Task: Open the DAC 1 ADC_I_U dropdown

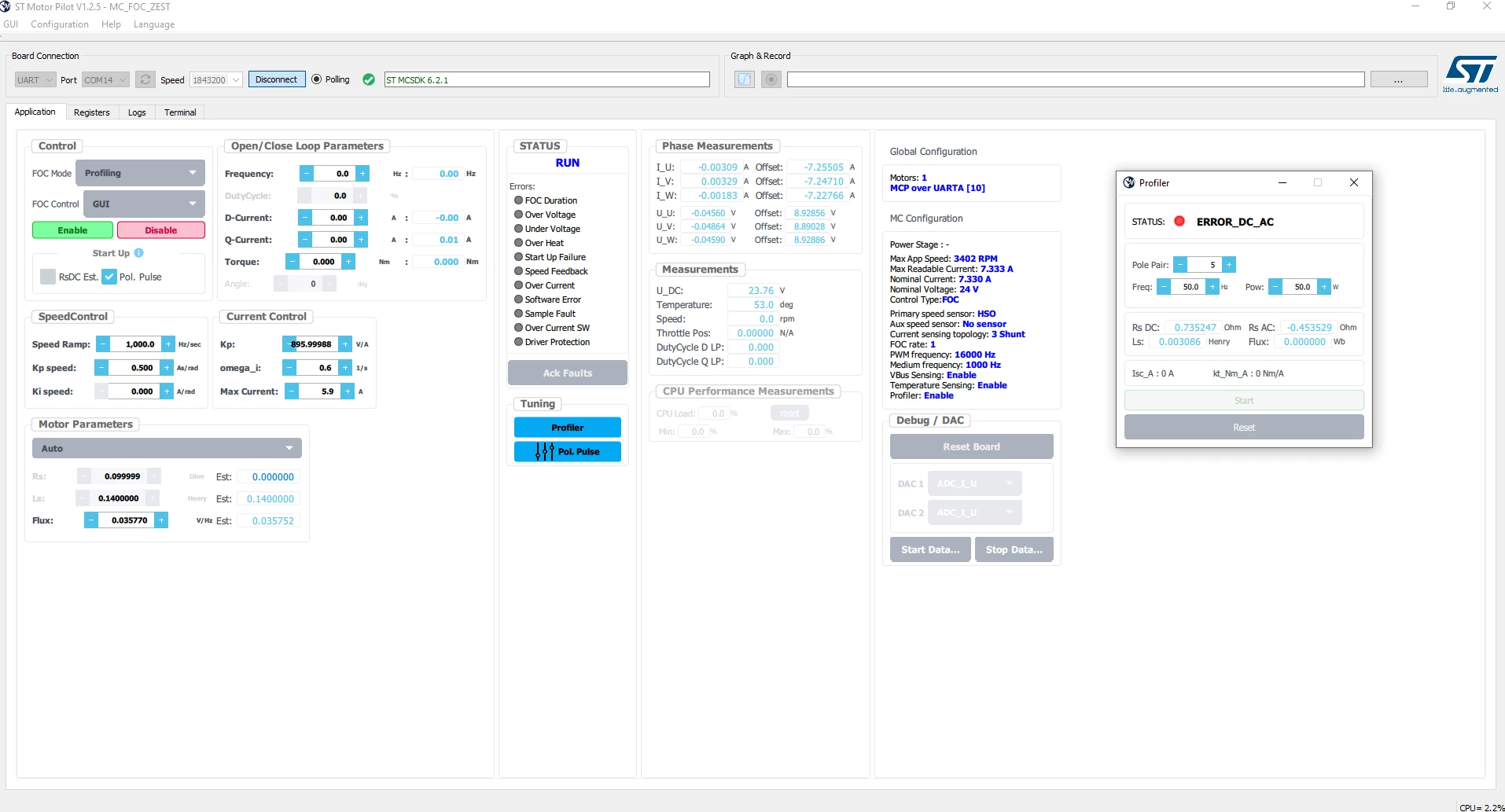Action: coord(975,483)
